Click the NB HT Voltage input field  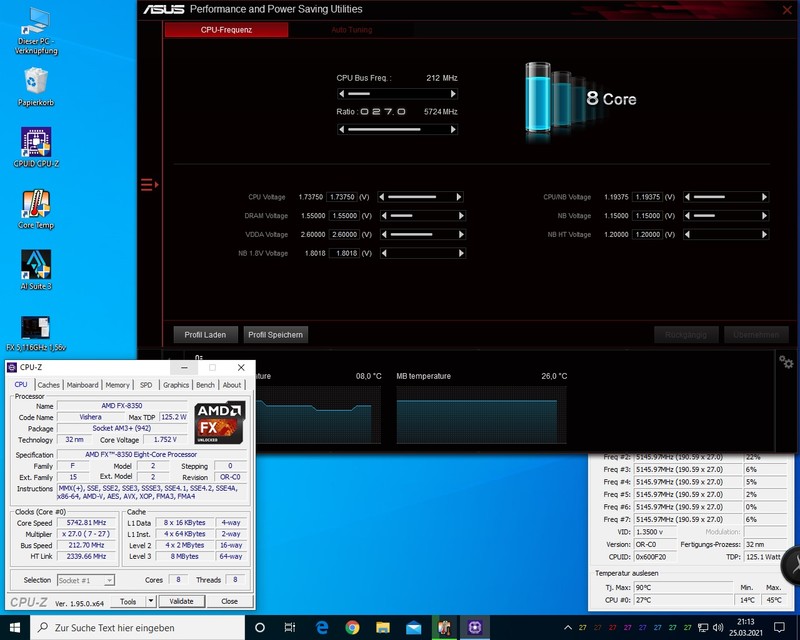pyautogui.click(x=647, y=235)
